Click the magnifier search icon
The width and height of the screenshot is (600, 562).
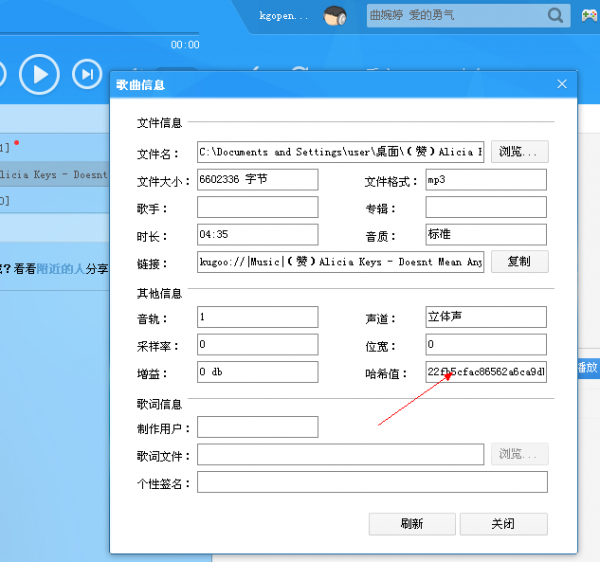coord(555,15)
